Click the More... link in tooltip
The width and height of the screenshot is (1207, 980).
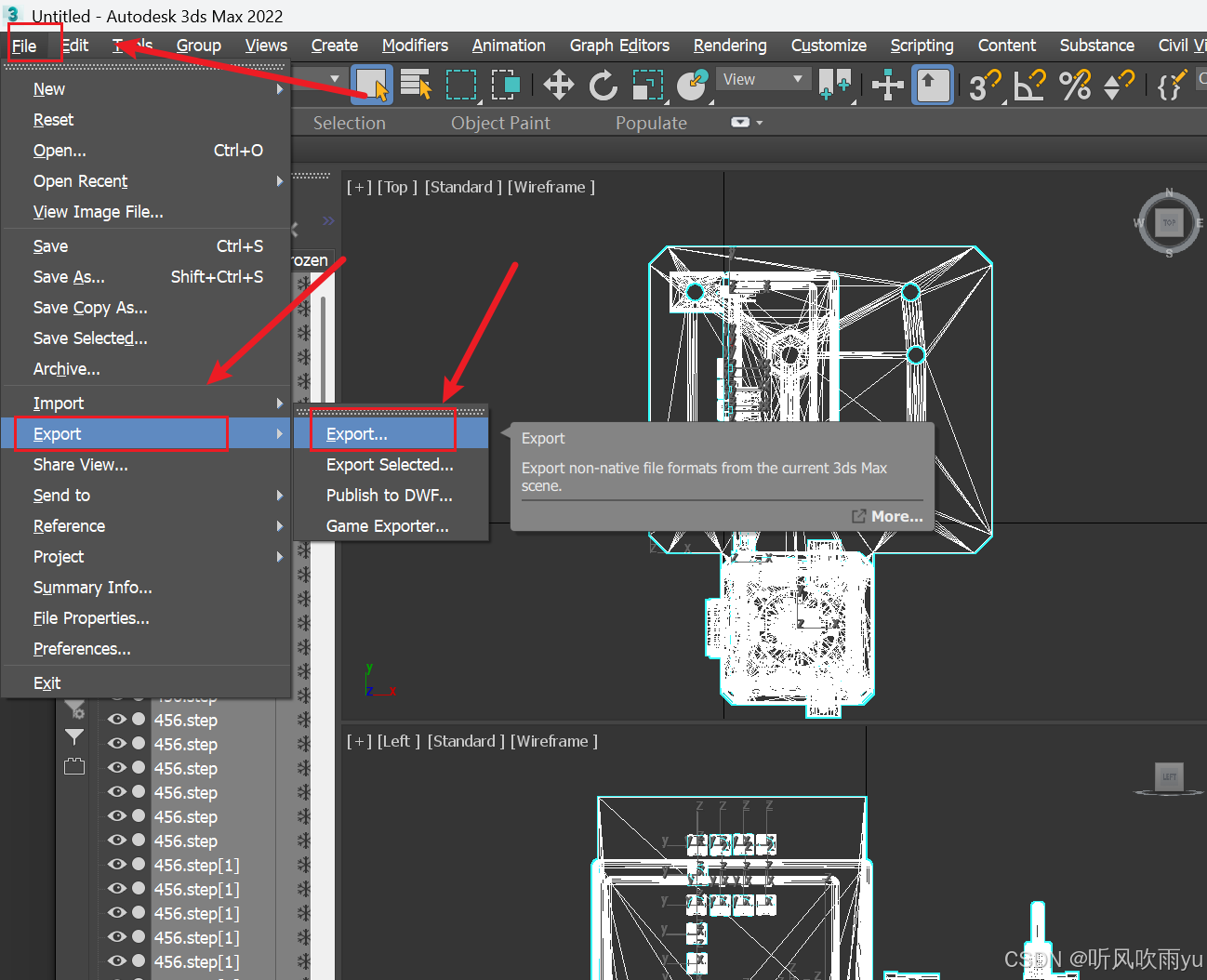click(888, 516)
